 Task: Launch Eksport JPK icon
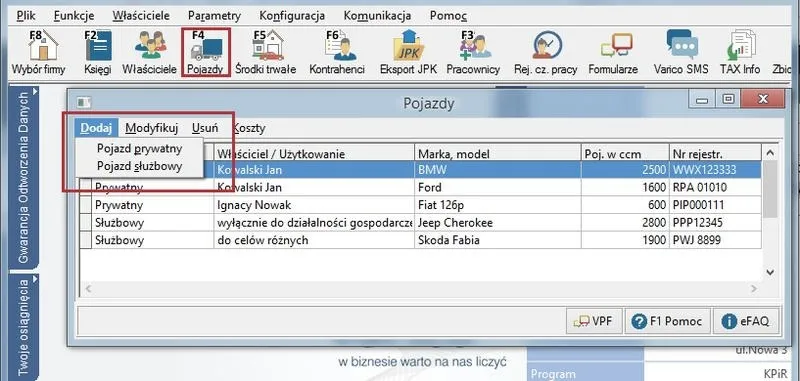click(x=409, y=46)
